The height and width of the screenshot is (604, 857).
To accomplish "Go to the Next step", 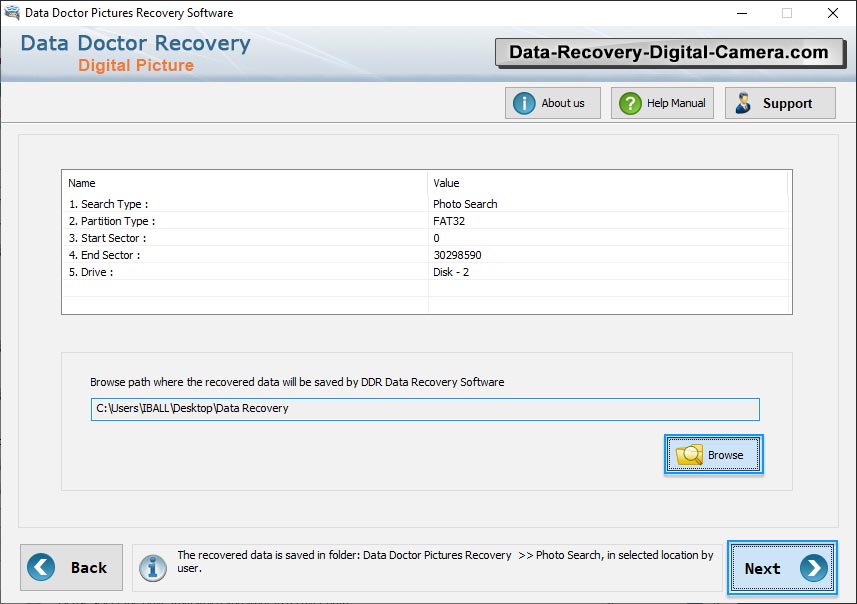I will pyautogui.click(x=782, y=568).
